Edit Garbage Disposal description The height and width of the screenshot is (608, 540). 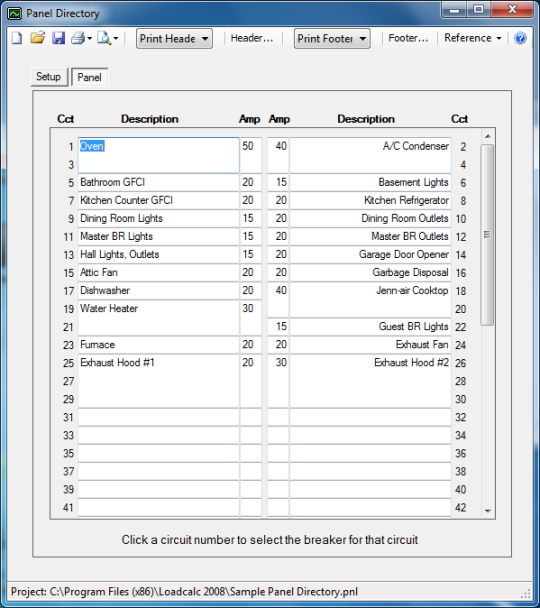[x=370, y=273]
